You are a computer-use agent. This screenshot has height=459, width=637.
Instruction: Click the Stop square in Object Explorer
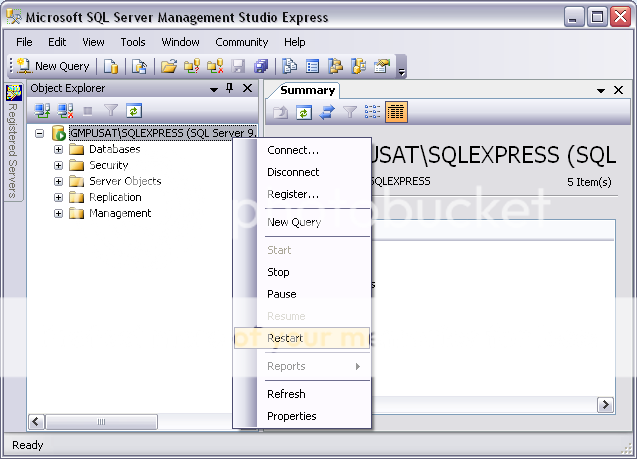(87, 111)
